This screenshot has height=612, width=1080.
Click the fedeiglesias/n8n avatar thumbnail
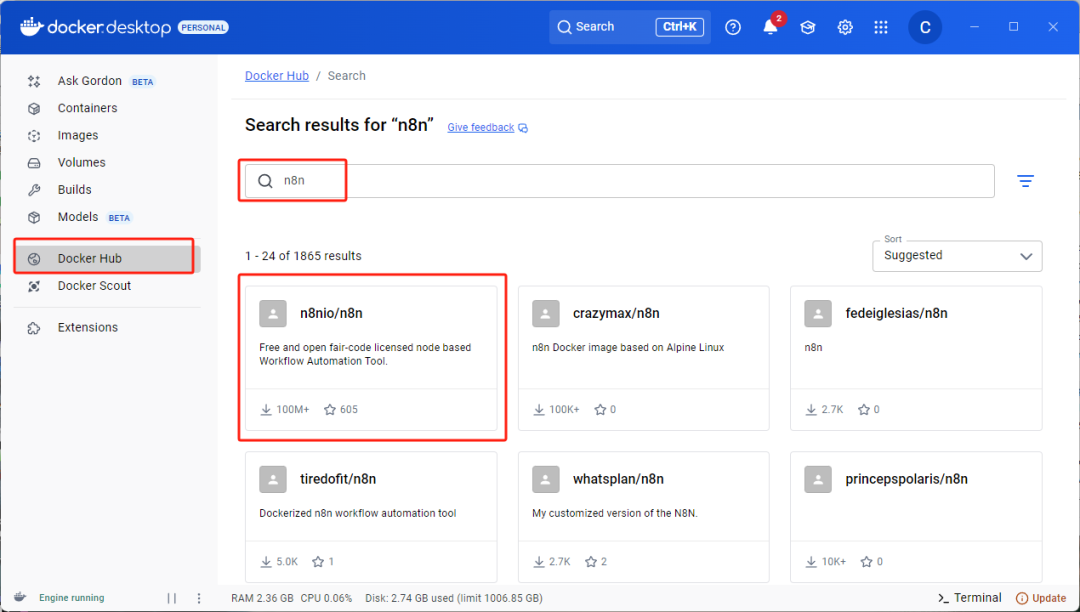[x=818, y=313]
